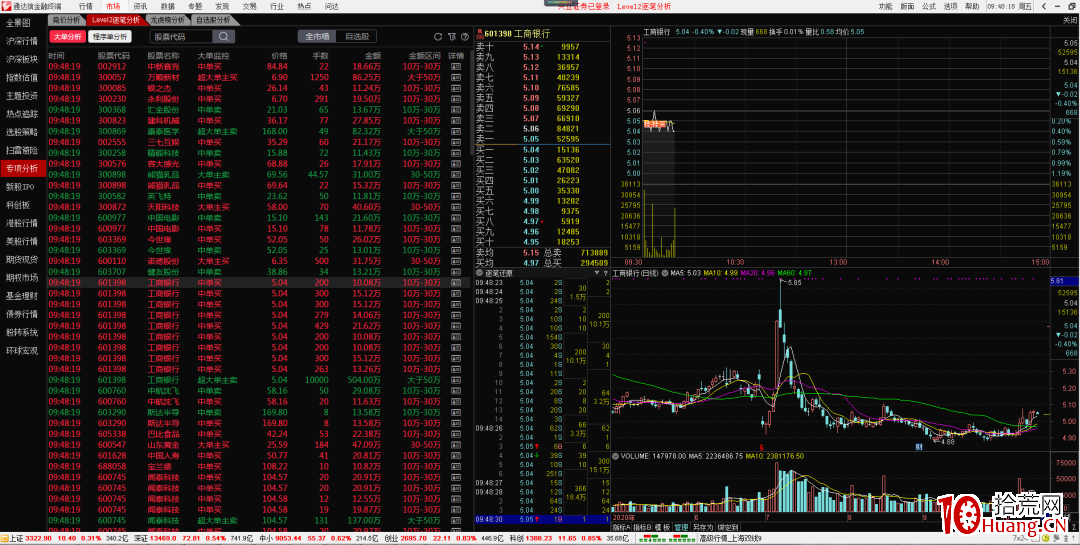Switch filter to 自选股
The width and height of the screenshot is (1080, 545).
[x=357, y=37]
